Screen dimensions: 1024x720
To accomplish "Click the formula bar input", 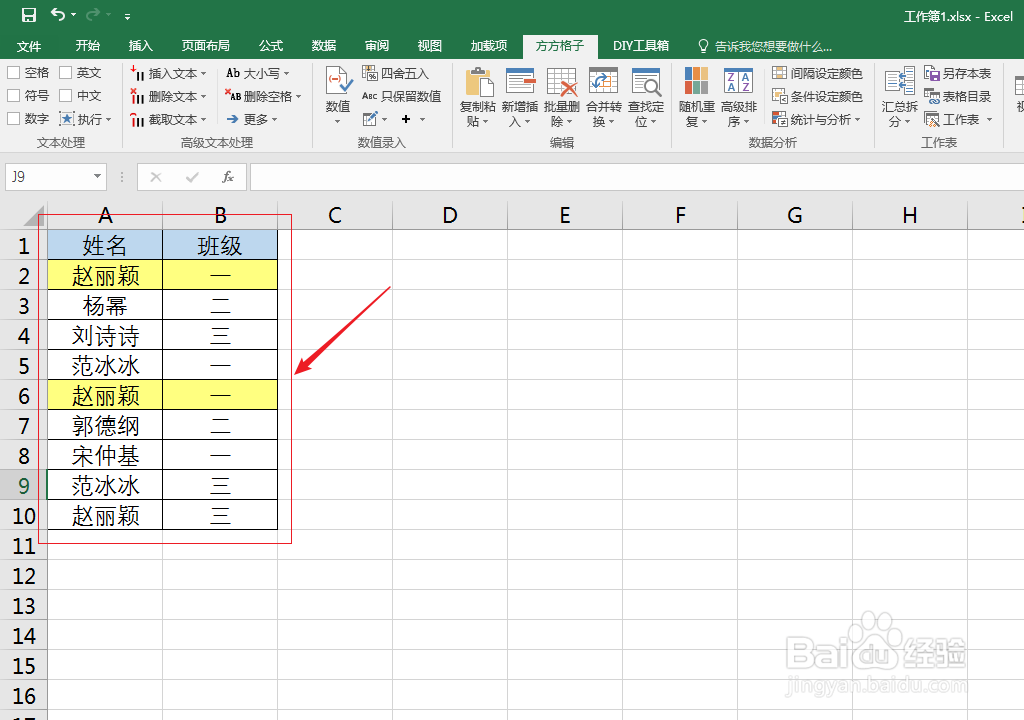I will 637,177.
